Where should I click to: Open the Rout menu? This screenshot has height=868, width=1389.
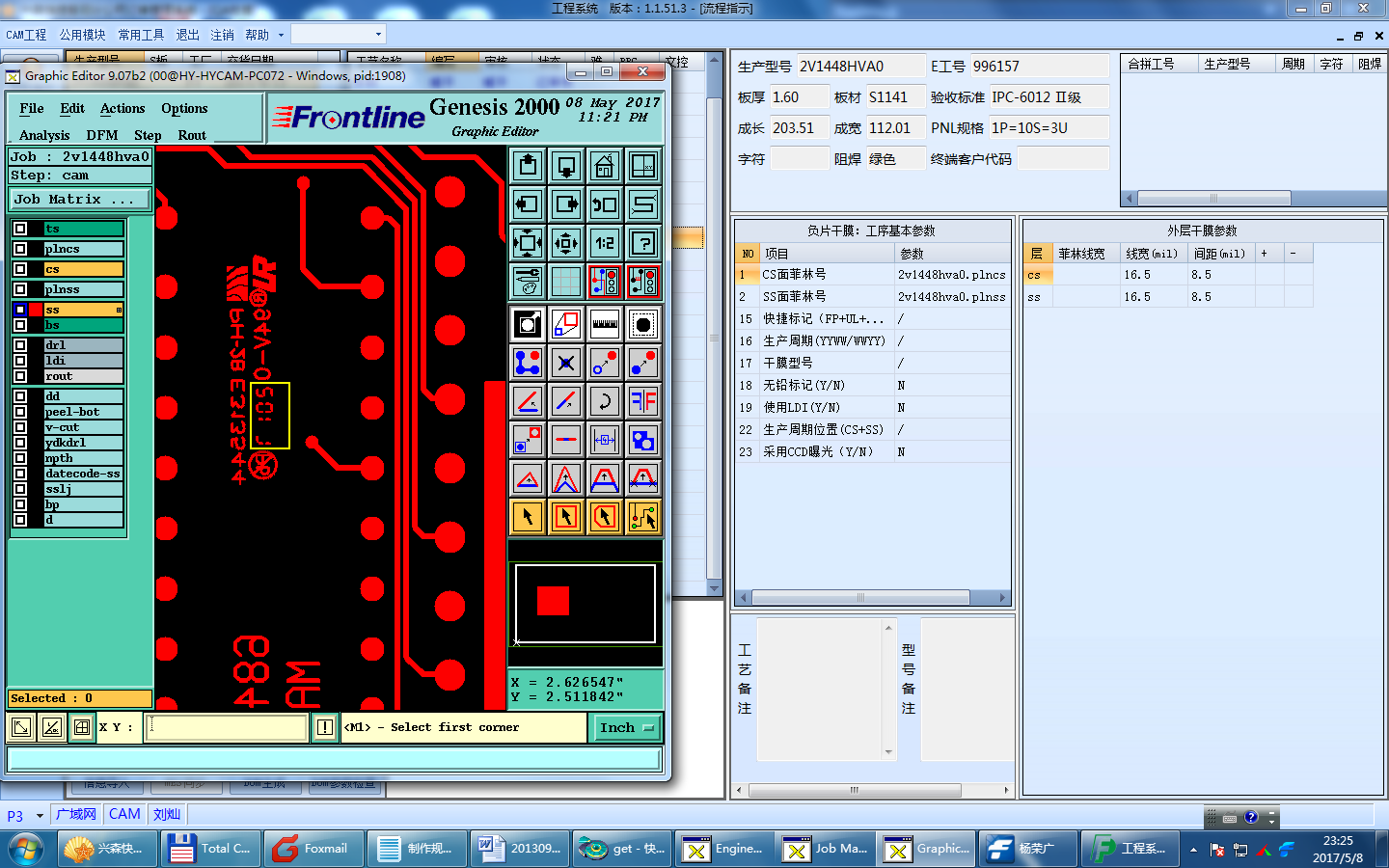click(192, 135)
